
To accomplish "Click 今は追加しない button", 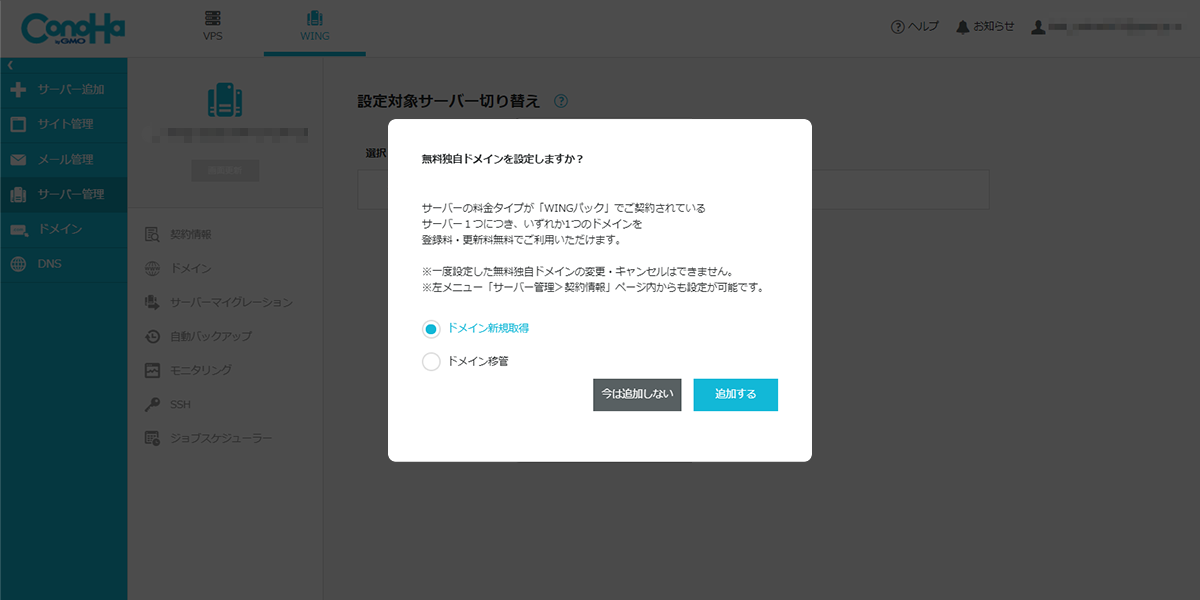I will pyautogui.click(x=637, y=395).
